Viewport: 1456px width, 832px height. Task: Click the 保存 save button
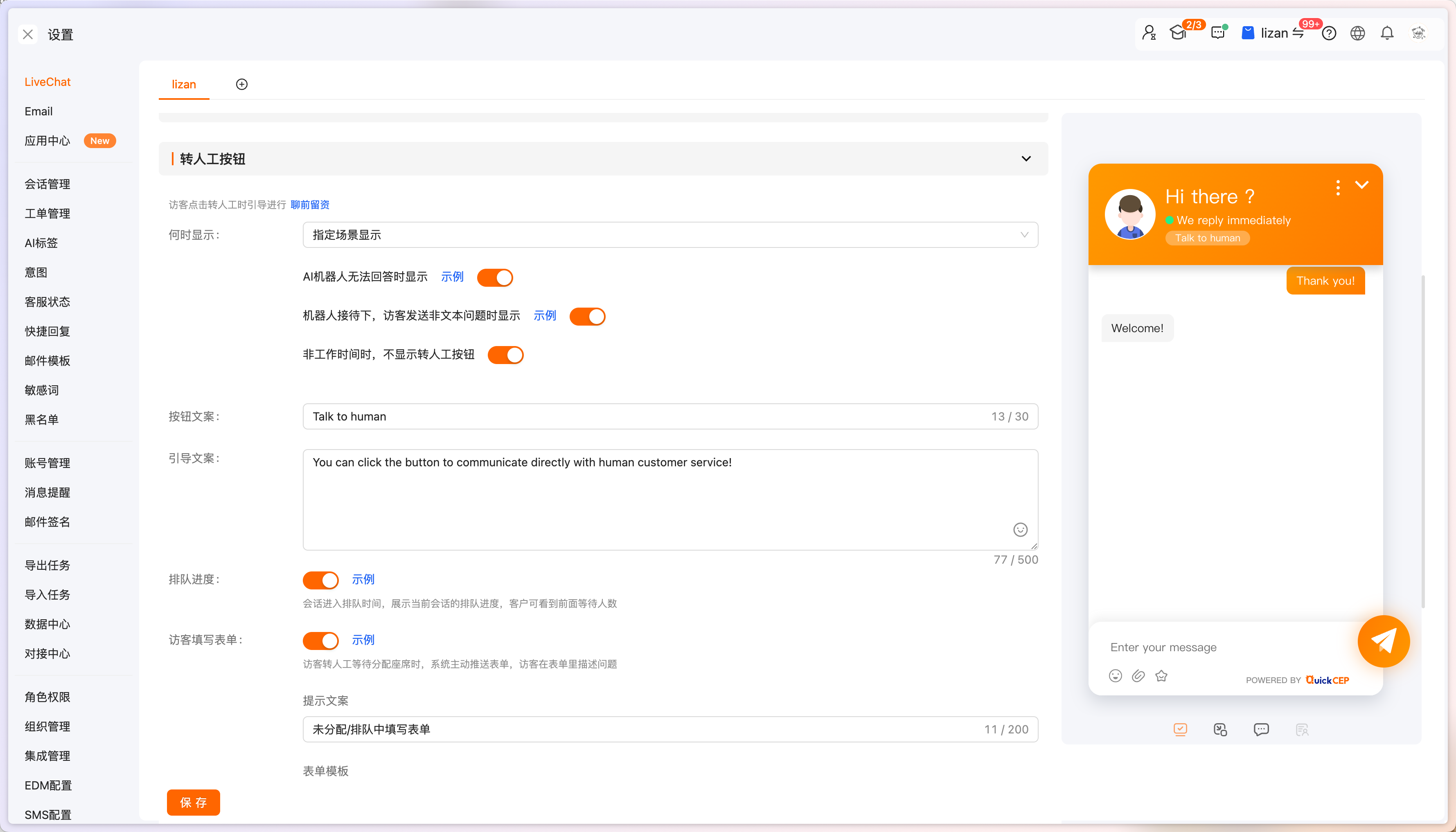(x=193, y=803)
